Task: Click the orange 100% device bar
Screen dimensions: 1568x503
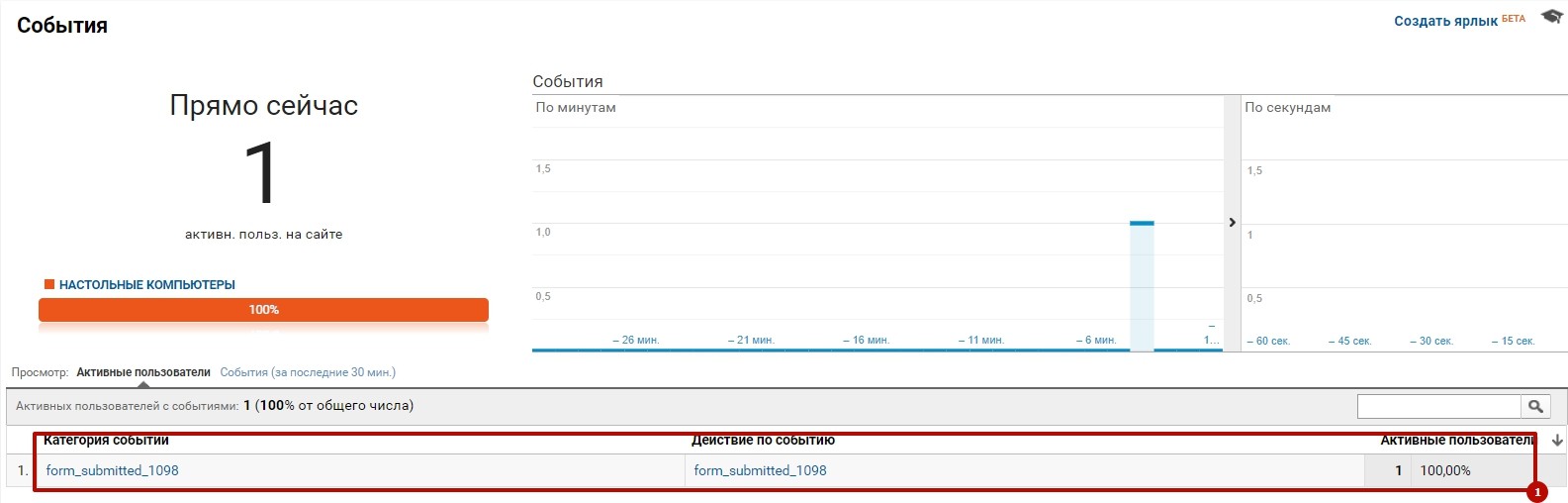Action: 263,310
